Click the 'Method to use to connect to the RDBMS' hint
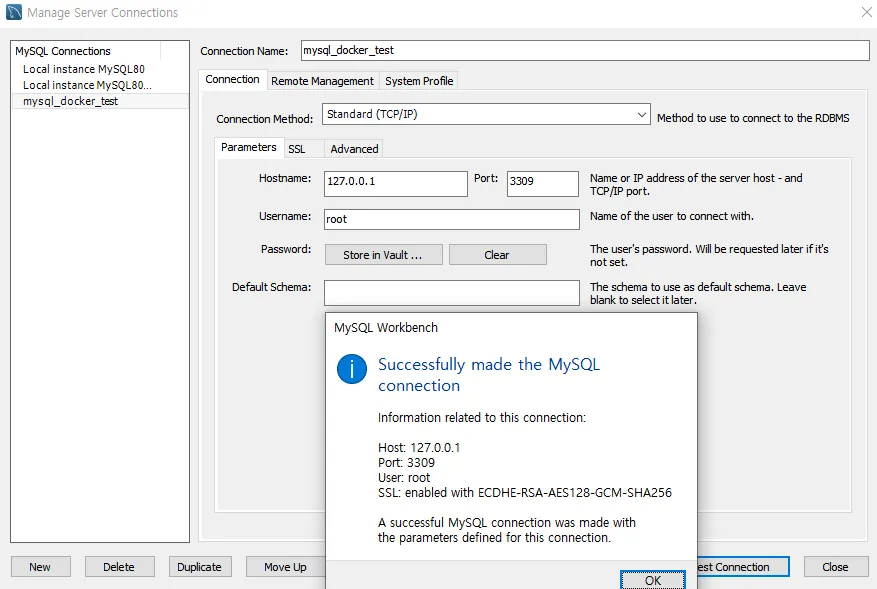 pyautogui.click(x=753, y=118)
